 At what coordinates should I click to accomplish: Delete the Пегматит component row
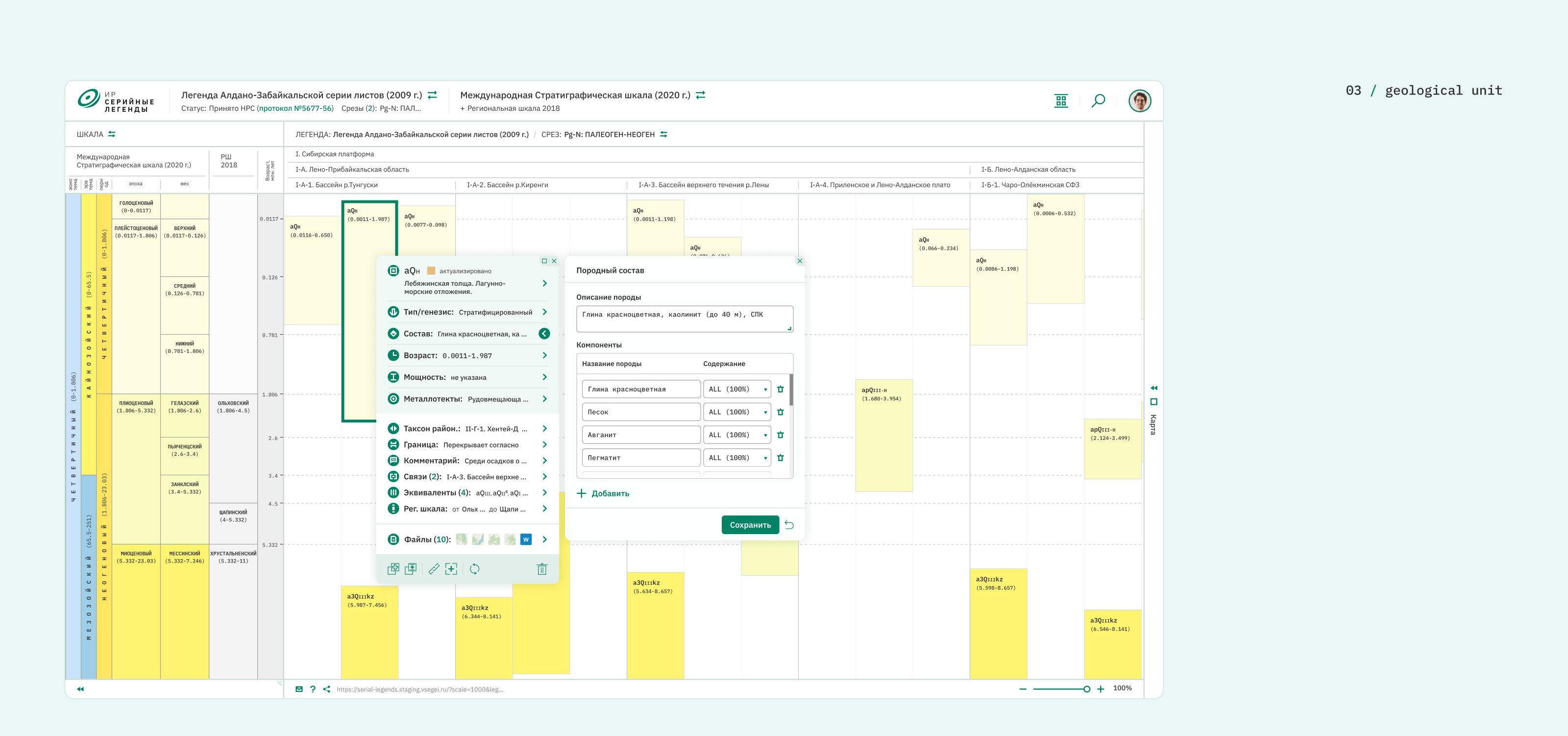[781, 458]
